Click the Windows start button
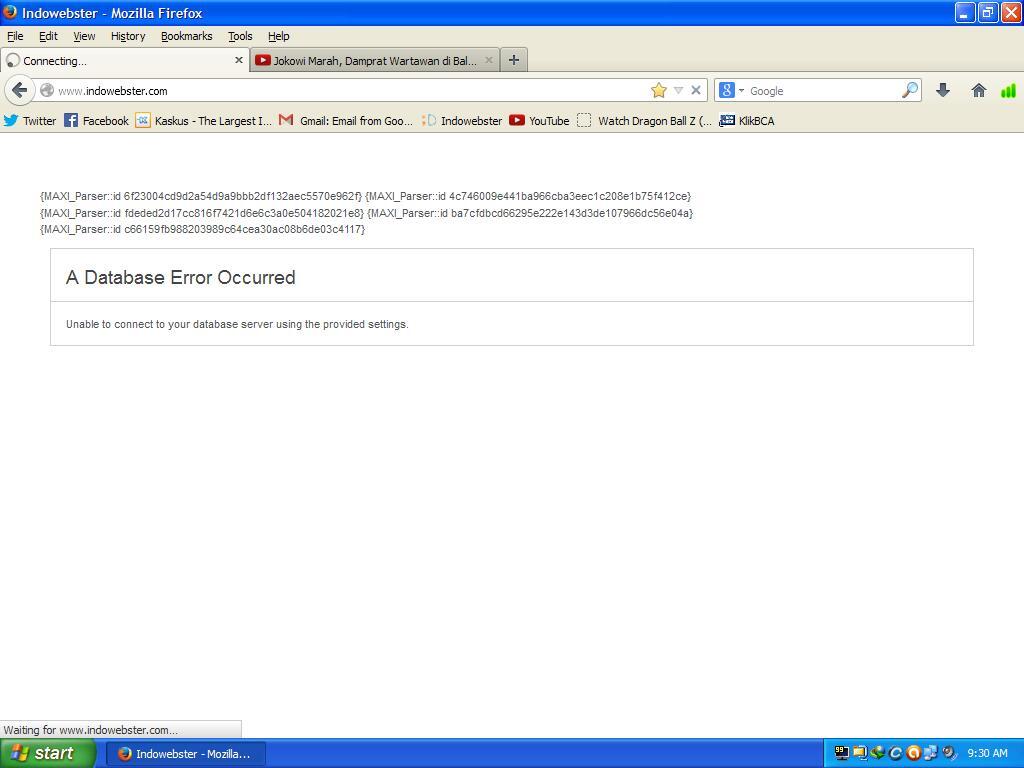1024x768 pixels. (48, 753)
